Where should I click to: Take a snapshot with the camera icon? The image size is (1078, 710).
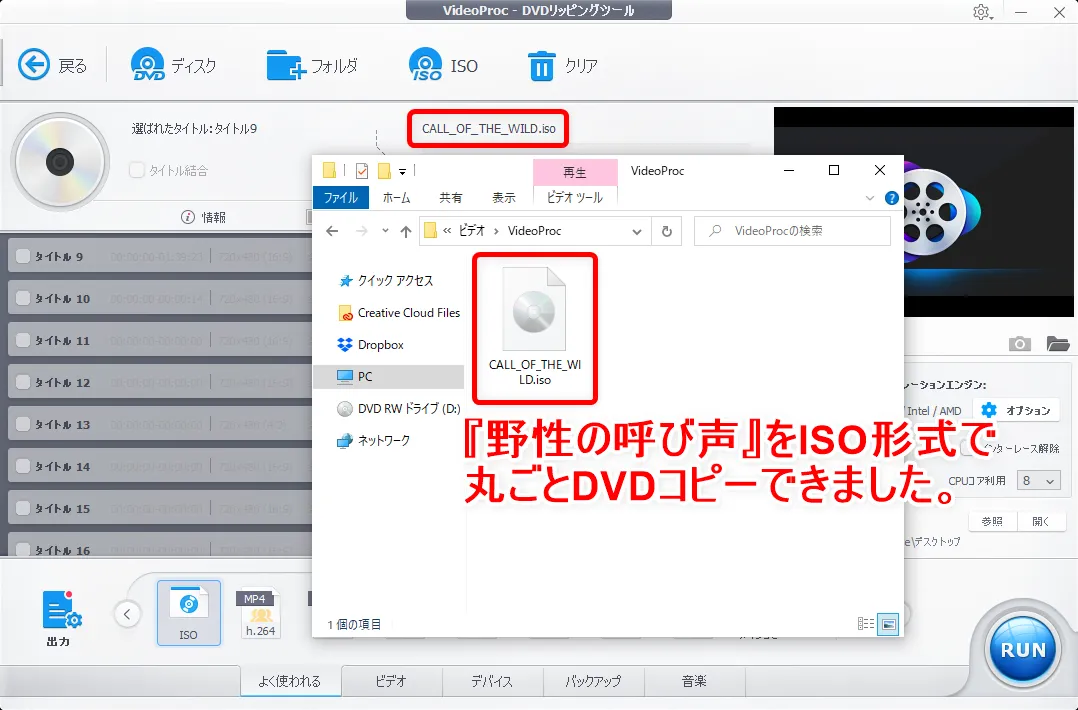pos(1019,344)
